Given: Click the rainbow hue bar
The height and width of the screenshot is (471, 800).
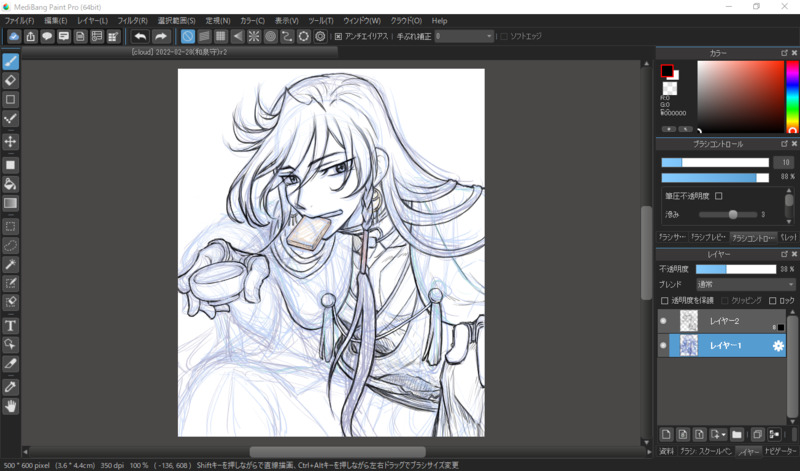Looking at the screenshot, I should (x=792, y=96).
